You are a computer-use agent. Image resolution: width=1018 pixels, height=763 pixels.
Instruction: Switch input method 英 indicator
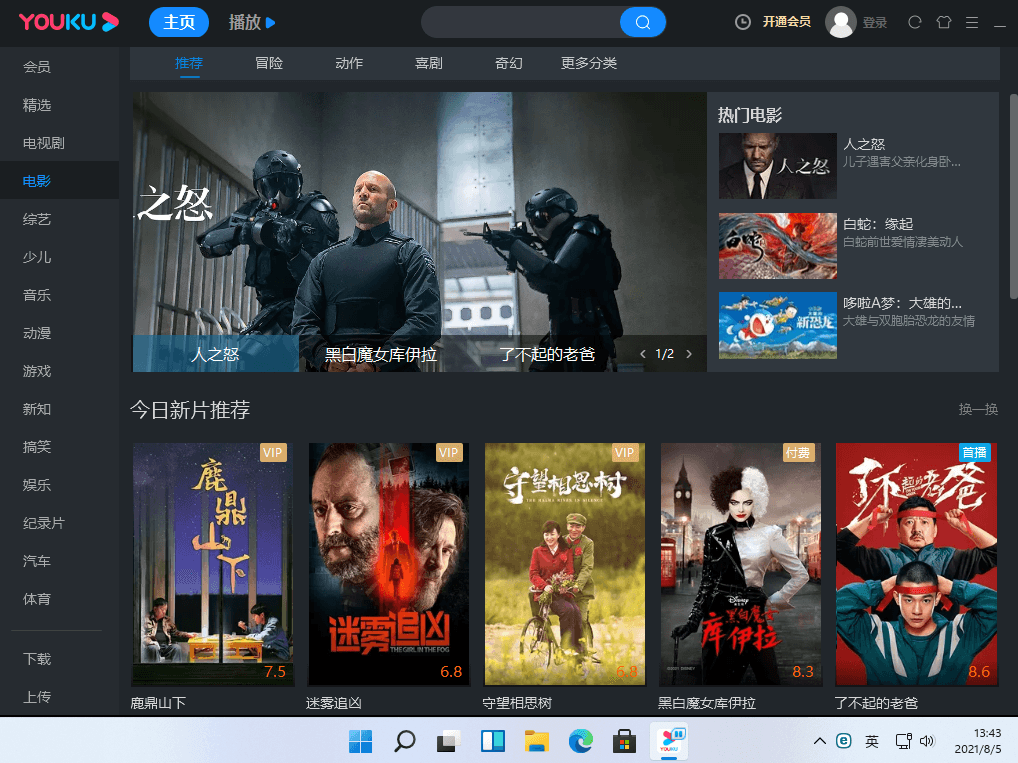[872, 741]
